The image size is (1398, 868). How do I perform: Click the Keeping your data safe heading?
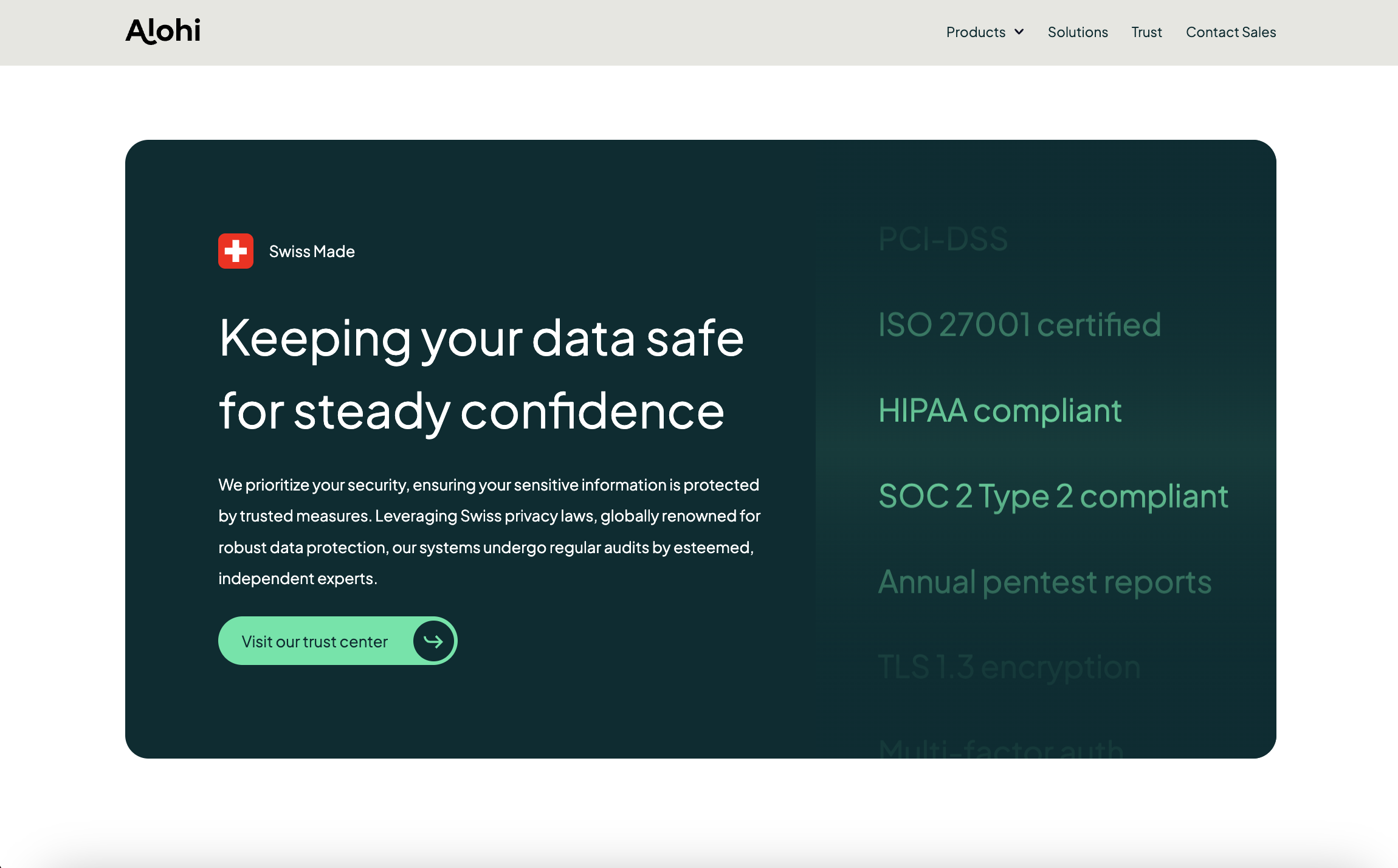click(480, 374)
